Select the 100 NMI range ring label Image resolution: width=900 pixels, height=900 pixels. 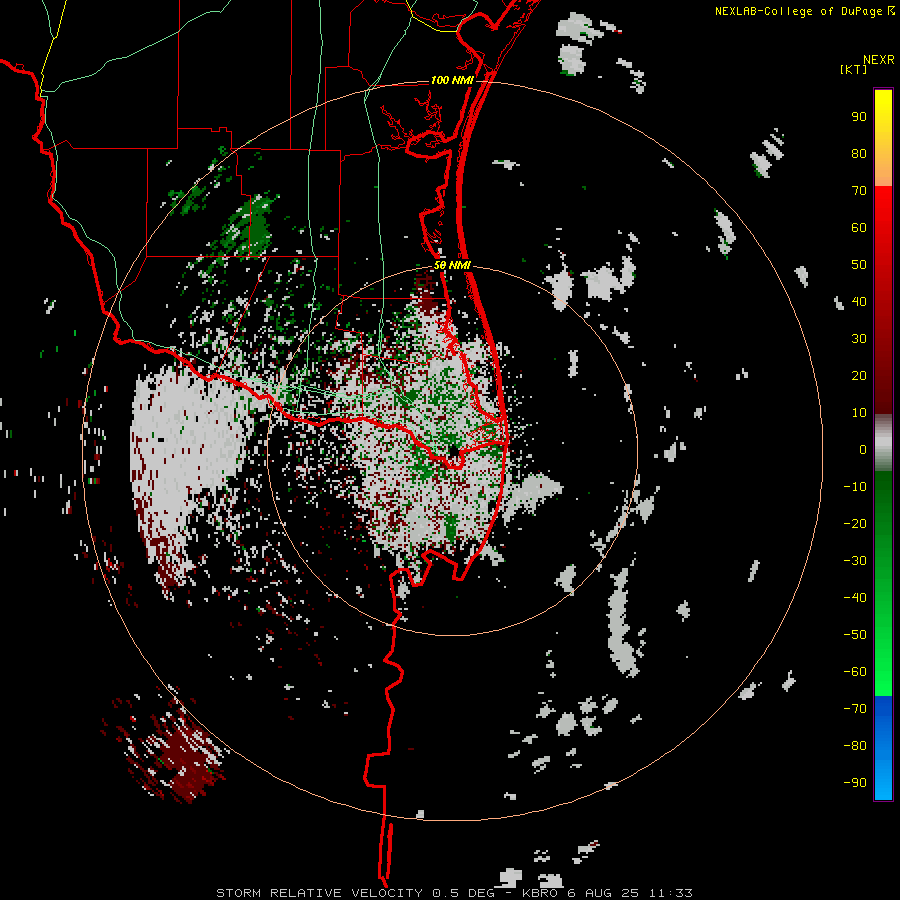(x=452, y=80)
